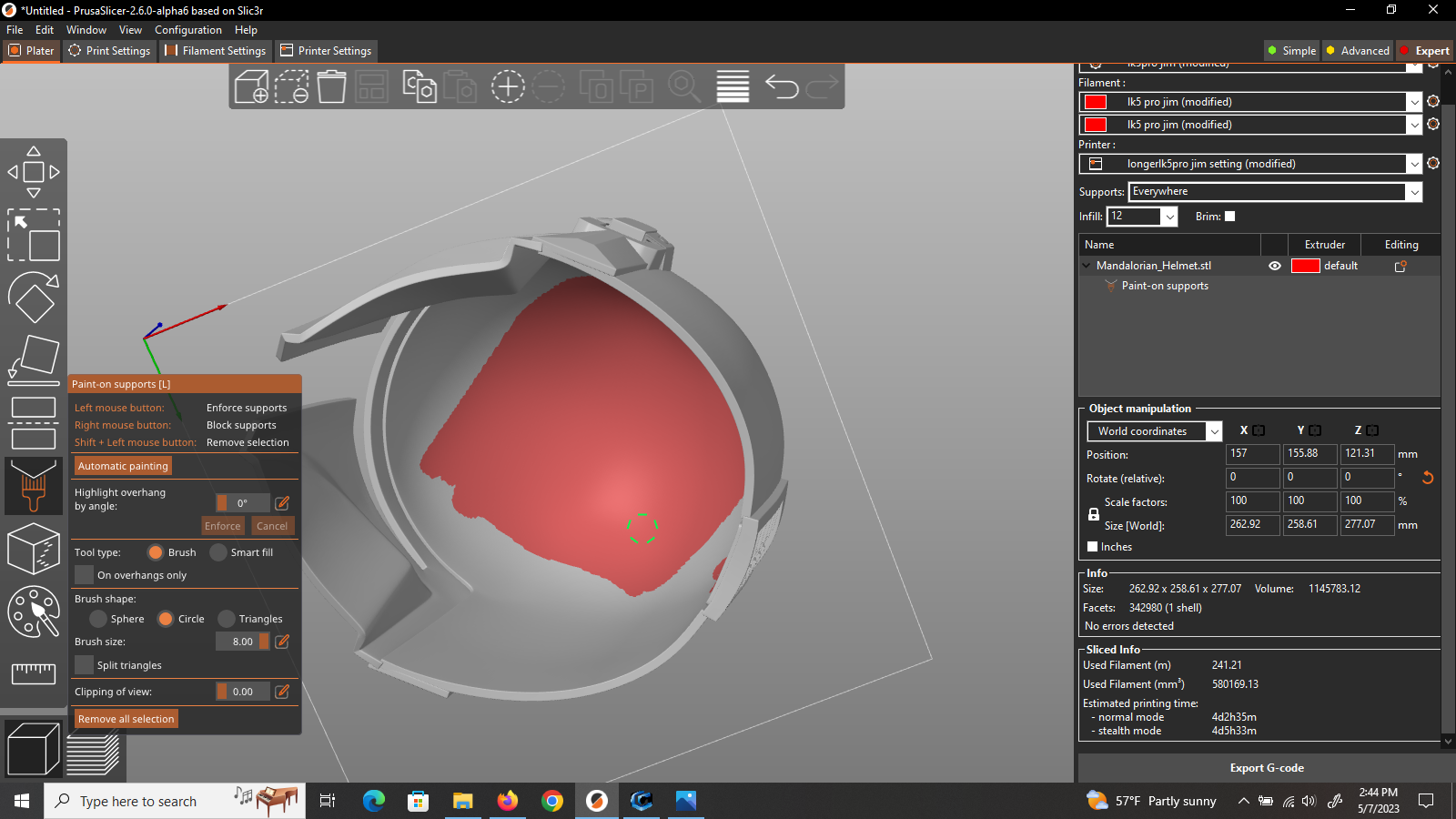Select the Scale gizmo tool
The height and width of the screenshot is (819, 1456).
tap(34, 235)
